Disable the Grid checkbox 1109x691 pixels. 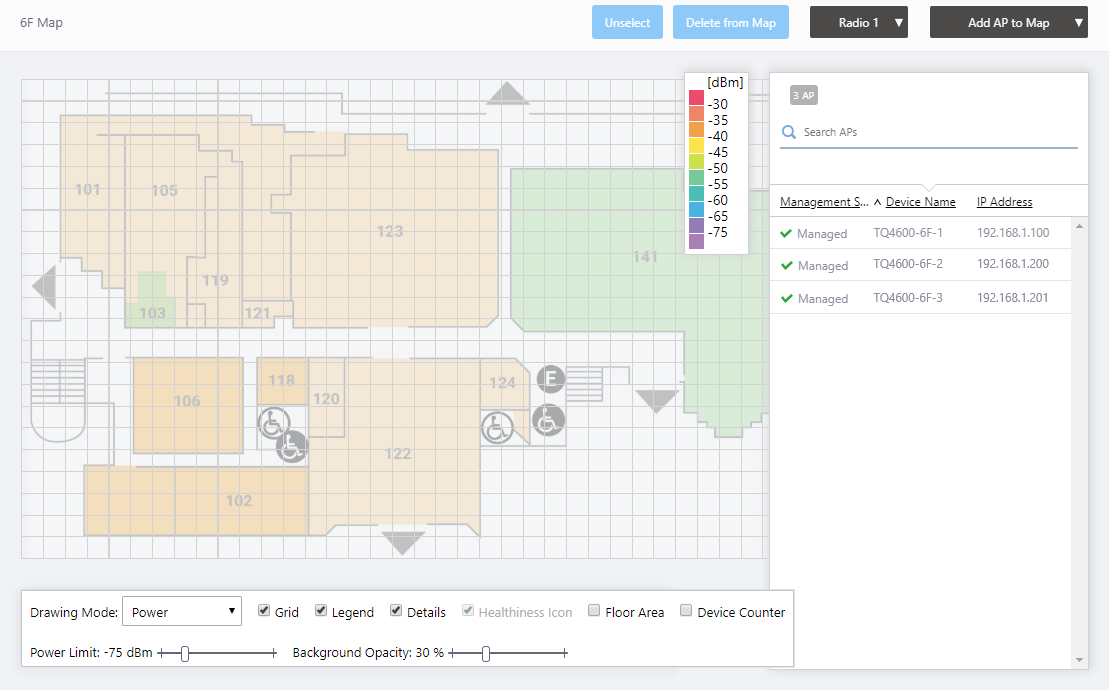[x=264, y=611]
